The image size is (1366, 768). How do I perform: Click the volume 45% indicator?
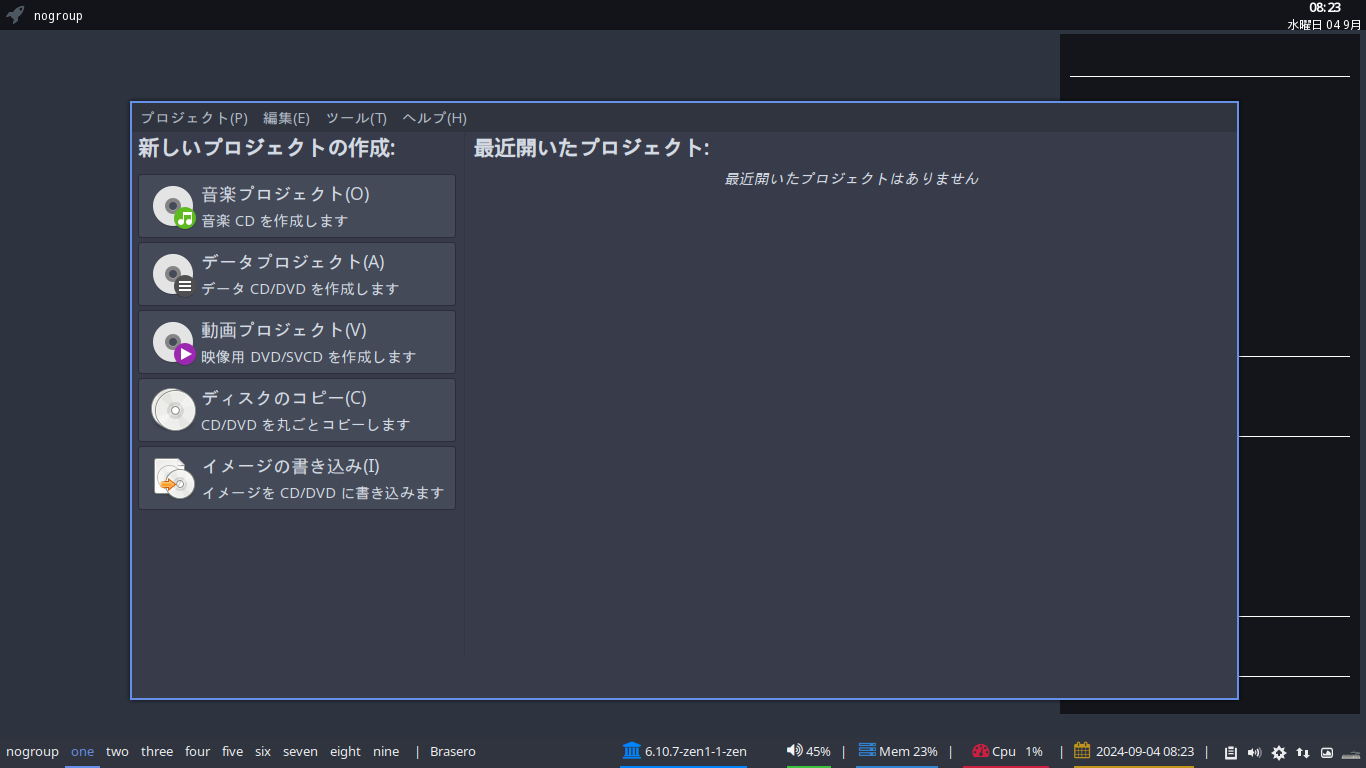(x=810, y=750)
